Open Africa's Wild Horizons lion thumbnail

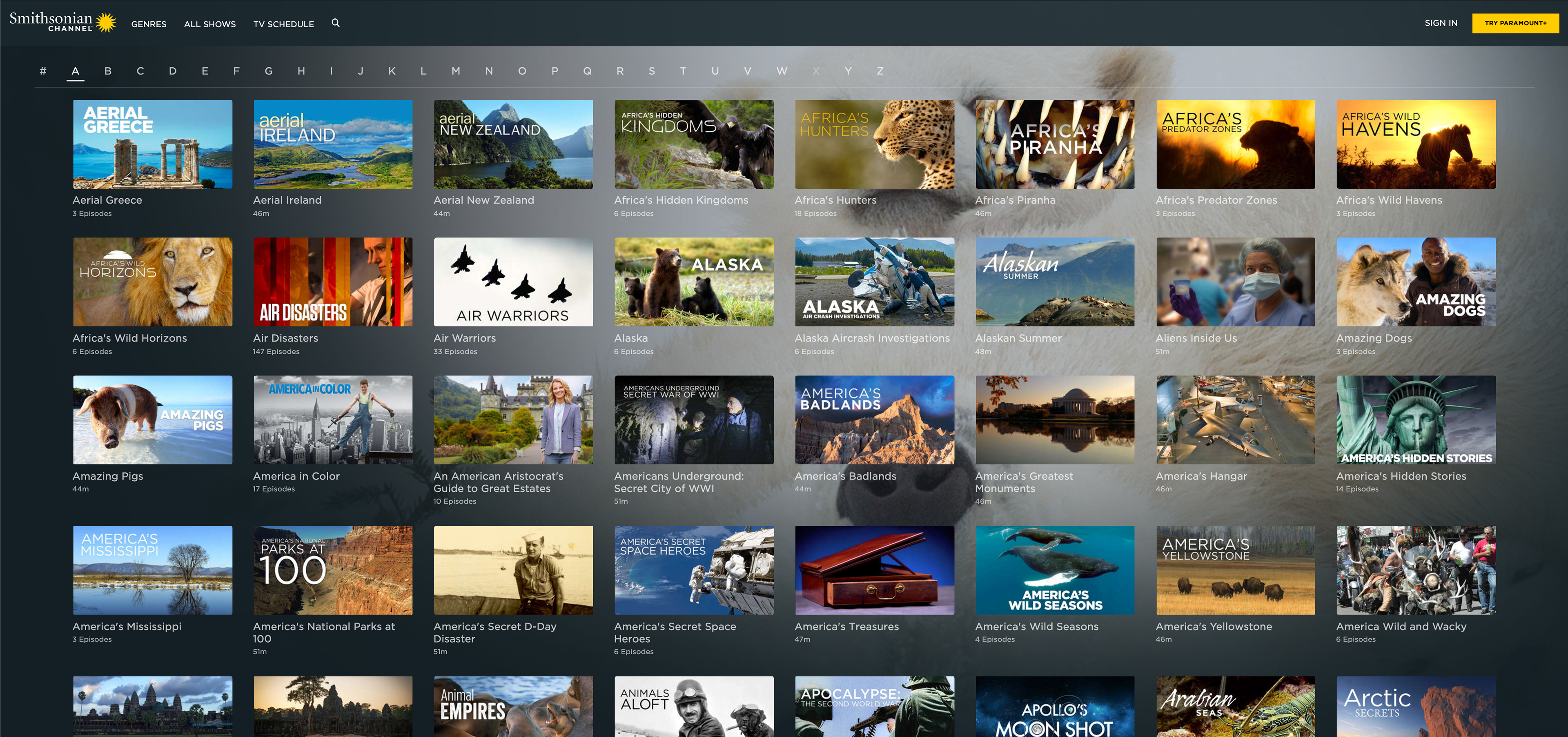[x=152, y=282]
